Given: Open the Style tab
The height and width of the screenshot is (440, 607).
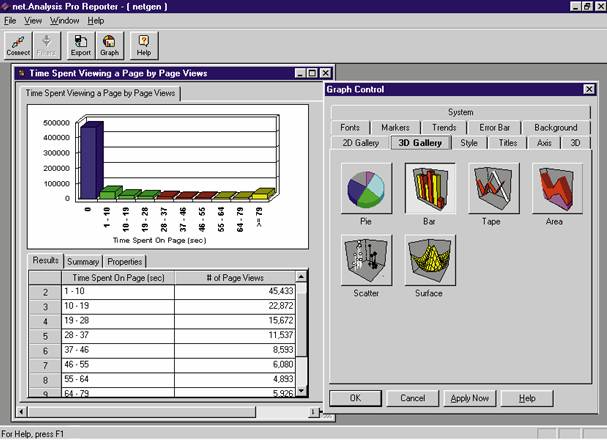Looking at the screenshot, I should click(x=469, y=143).
